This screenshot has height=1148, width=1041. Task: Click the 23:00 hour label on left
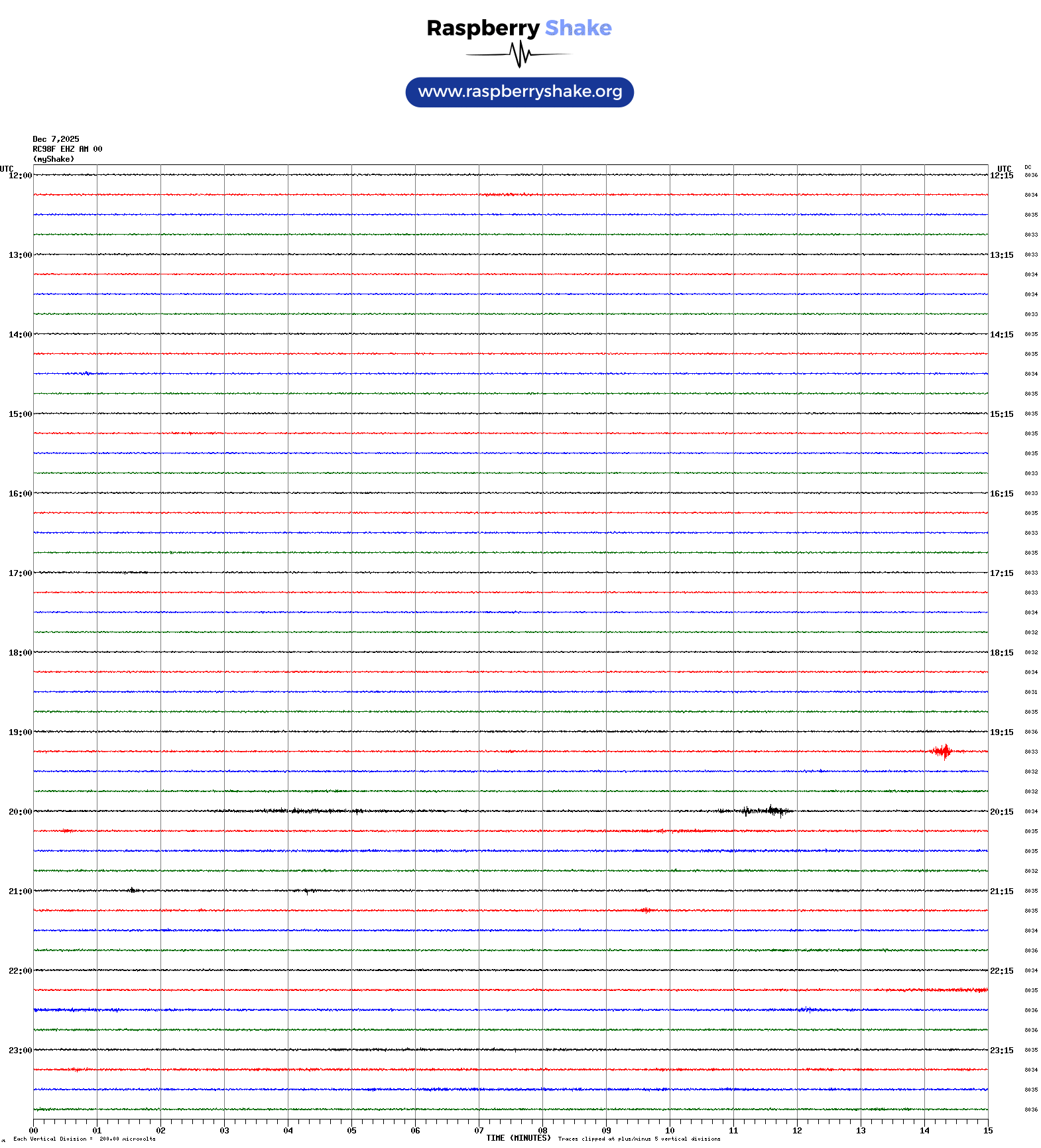tap(20, 1051)
